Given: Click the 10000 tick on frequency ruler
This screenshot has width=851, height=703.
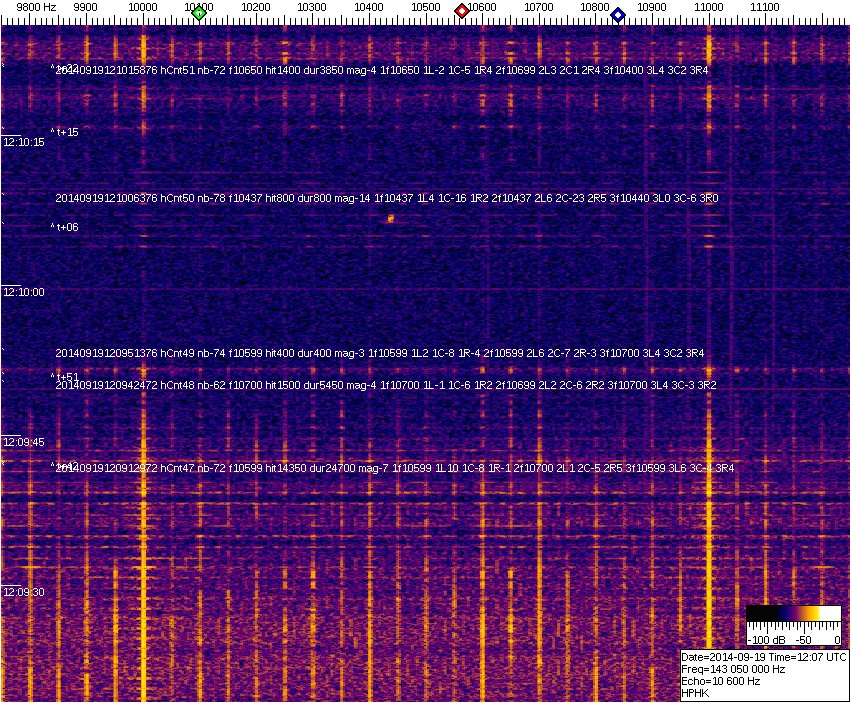Looking at the screenshot, I should tap(143, 8).
